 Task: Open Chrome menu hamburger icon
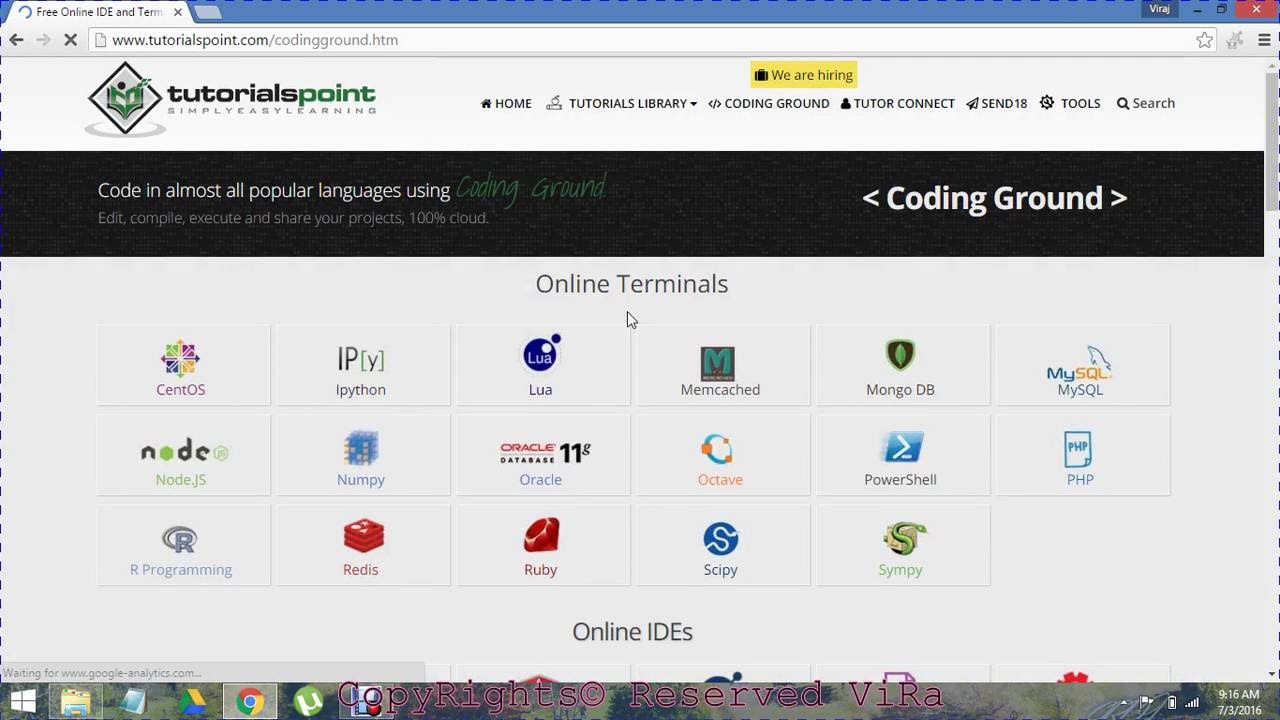[1264, 40]
